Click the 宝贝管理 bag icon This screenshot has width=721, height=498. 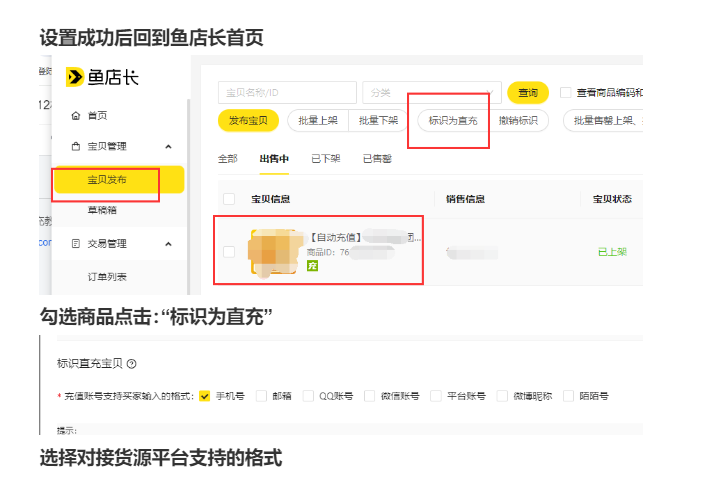pos(76,146)
